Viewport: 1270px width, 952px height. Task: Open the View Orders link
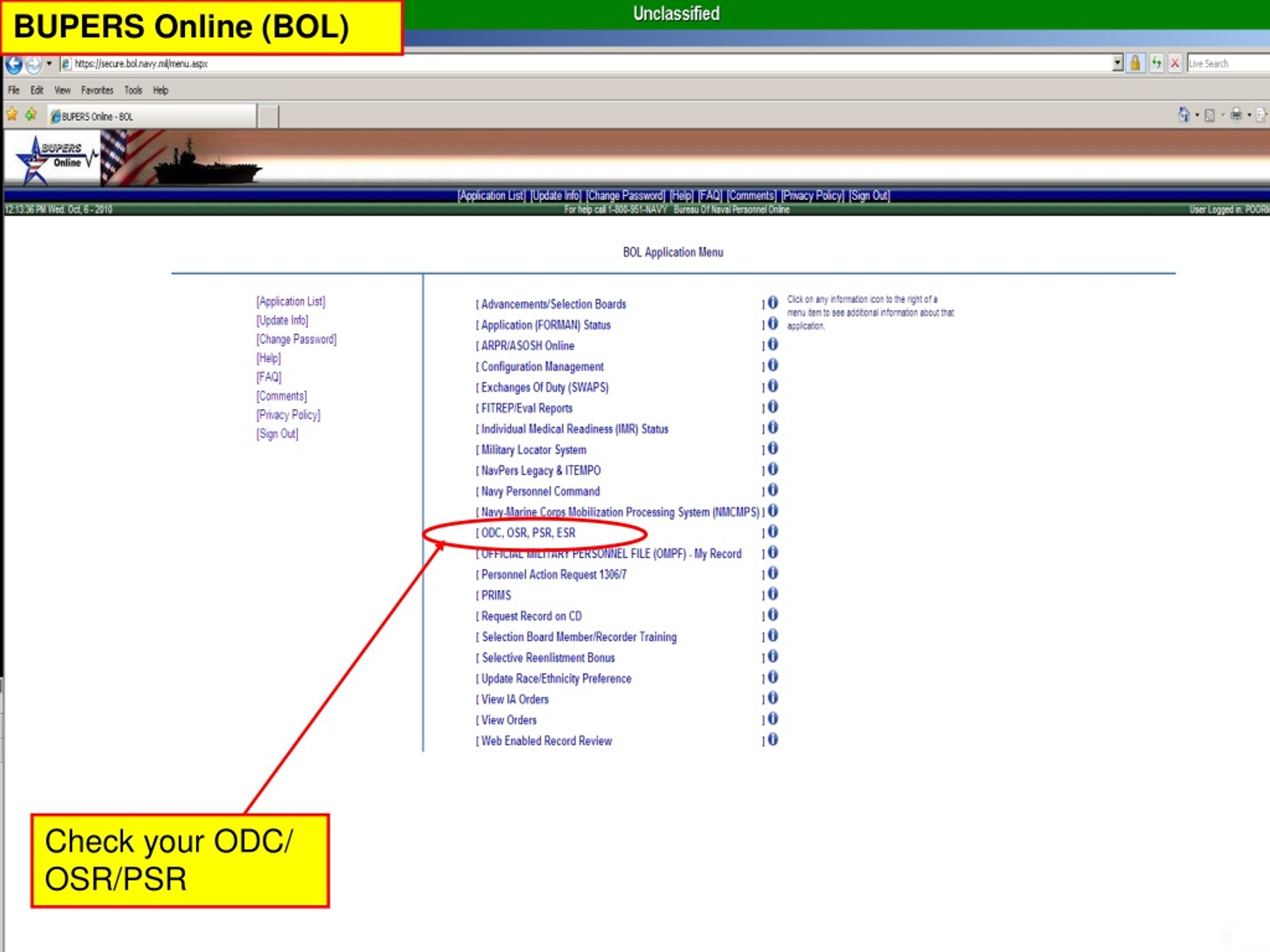click(508, 720)
